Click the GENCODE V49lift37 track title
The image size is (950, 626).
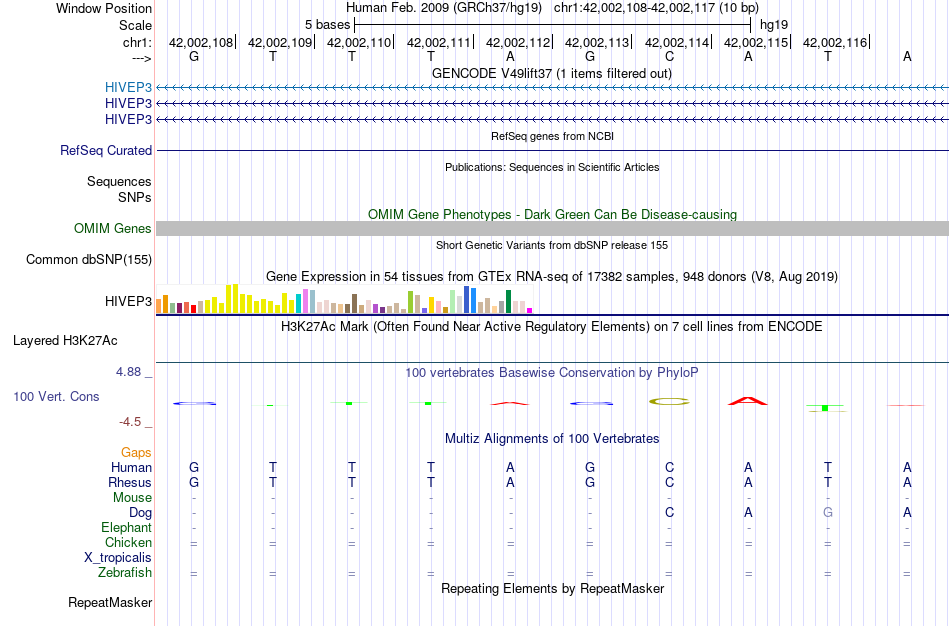[552, 73]
